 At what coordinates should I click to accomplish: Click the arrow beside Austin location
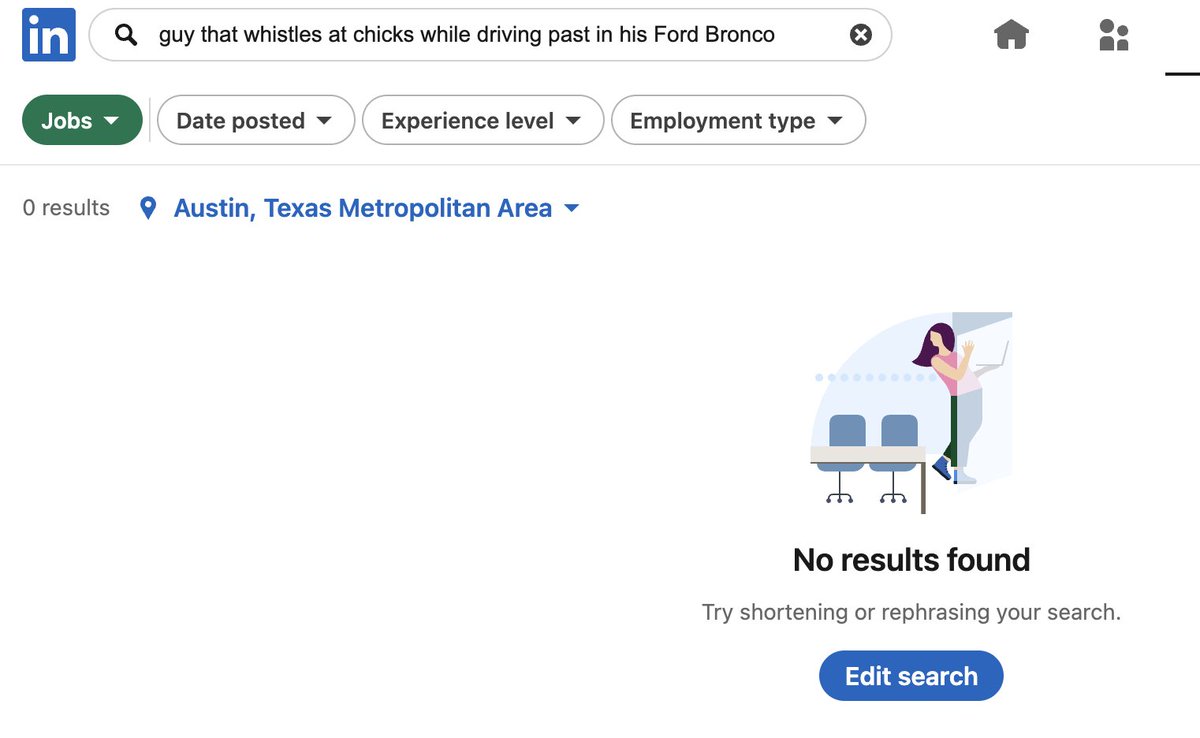[x=572, y=209]
